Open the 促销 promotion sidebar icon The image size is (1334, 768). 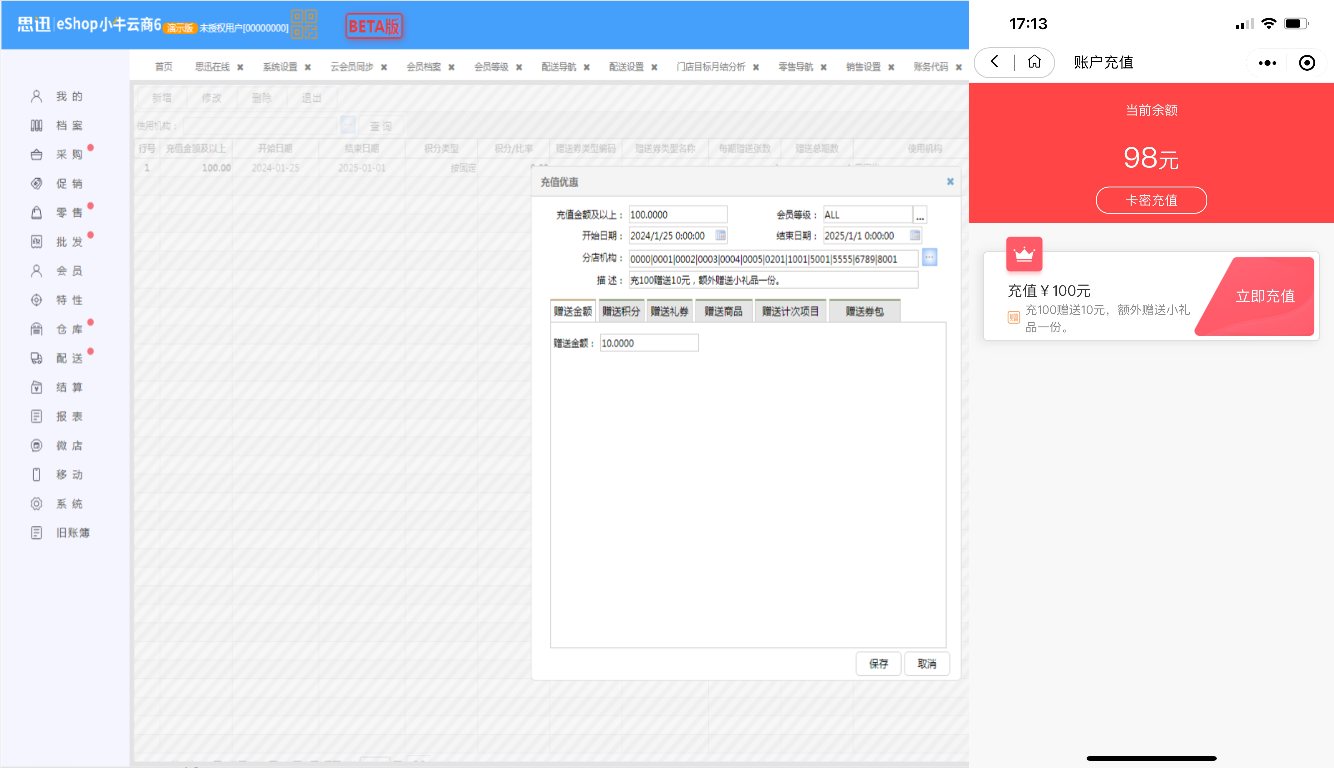tap(37, 184)
